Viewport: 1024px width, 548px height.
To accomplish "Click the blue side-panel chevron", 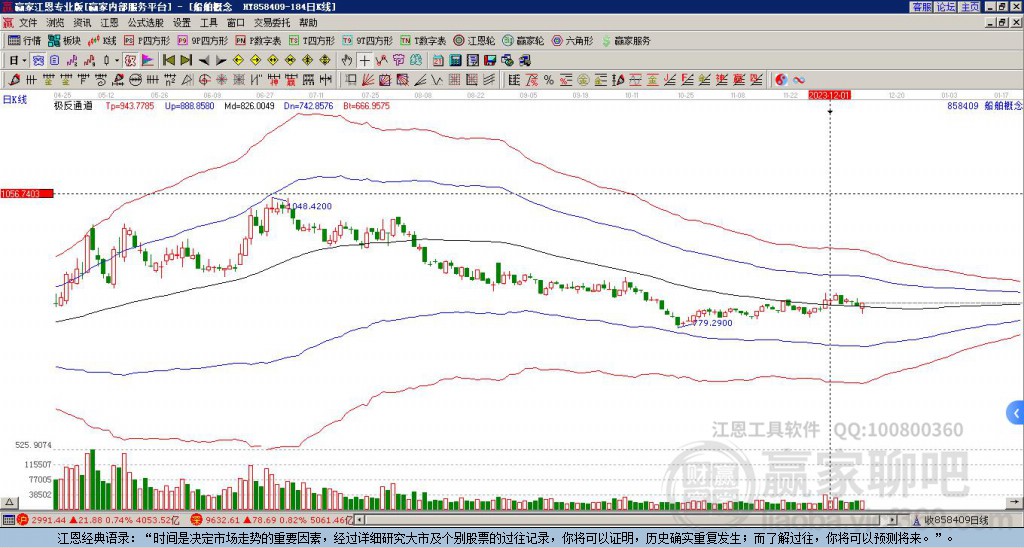I will click(x=1016, y=413).
